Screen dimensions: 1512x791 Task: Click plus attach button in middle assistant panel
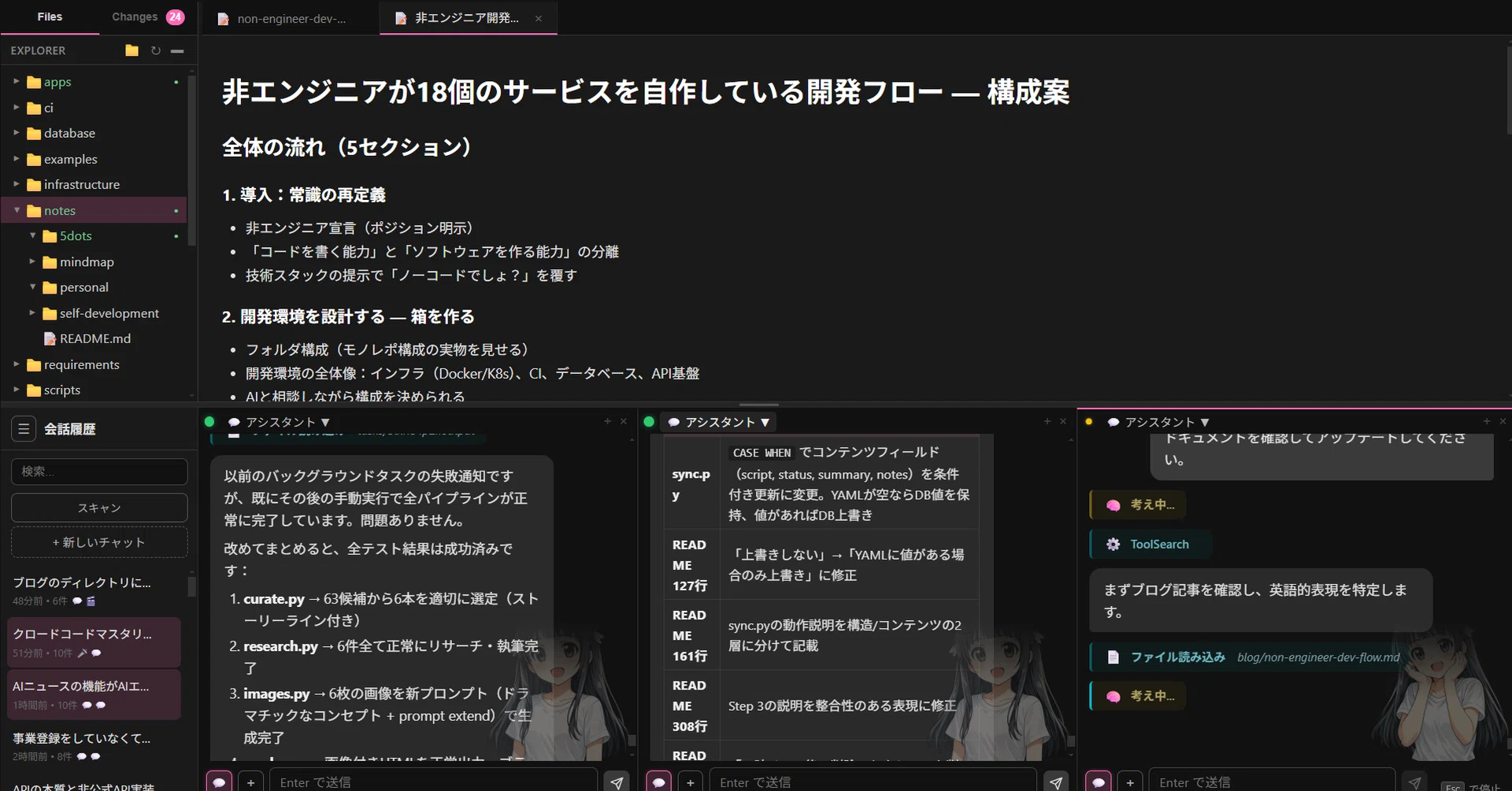[691, 782]
